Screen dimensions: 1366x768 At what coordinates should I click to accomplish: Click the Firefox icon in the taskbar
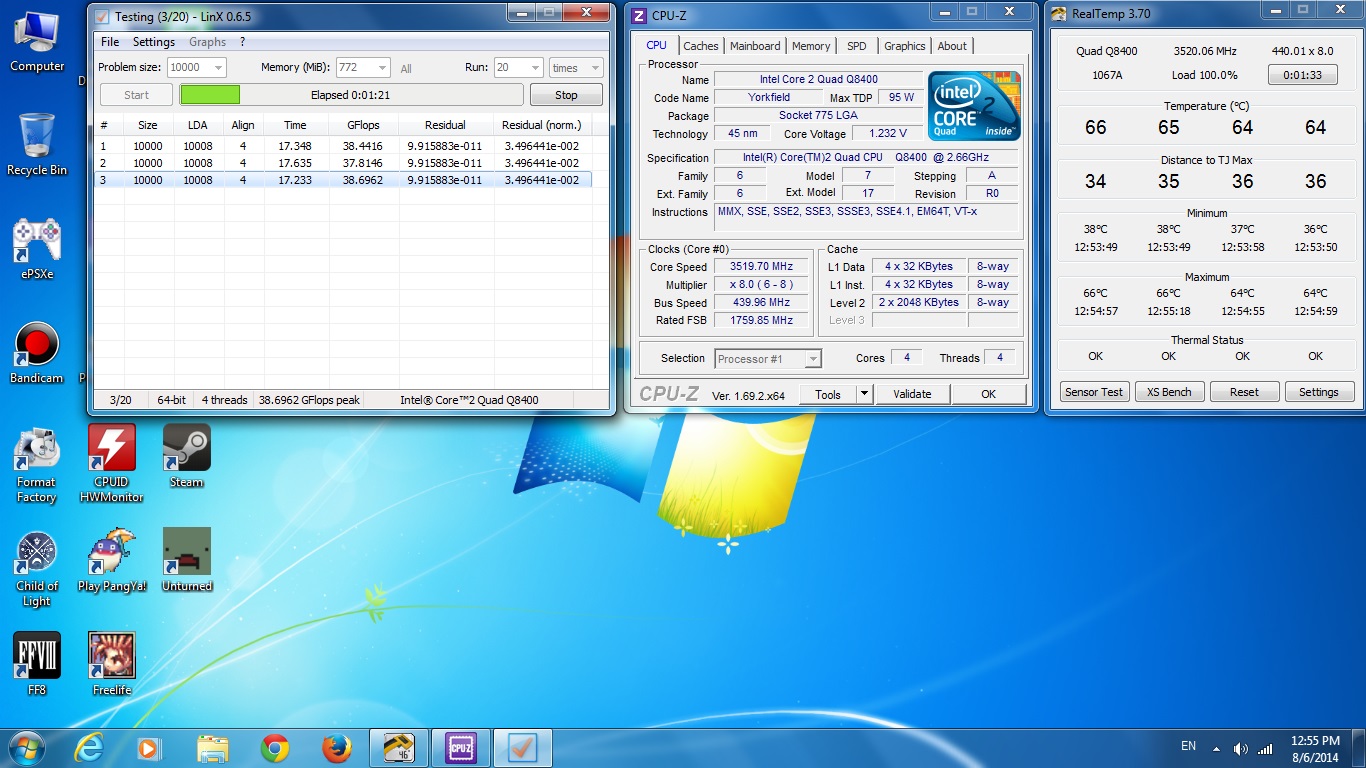[x=337, y=748]
